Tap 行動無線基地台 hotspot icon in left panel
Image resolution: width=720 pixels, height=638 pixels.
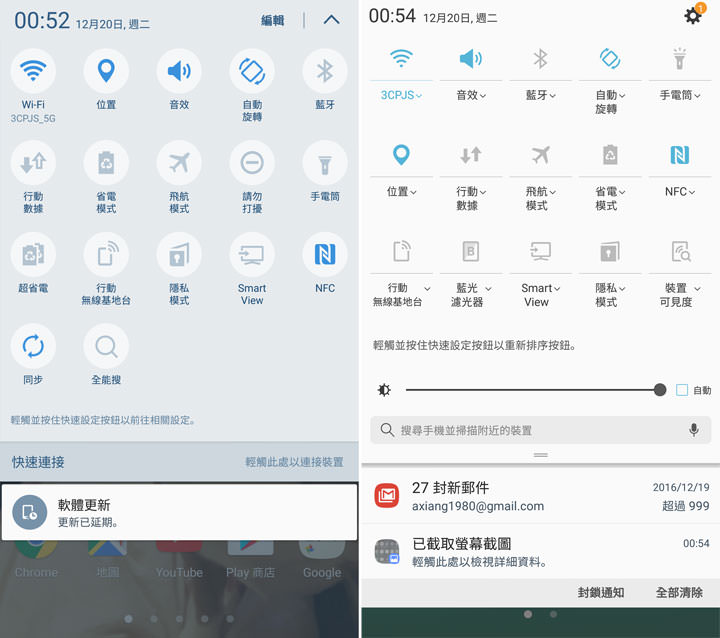(x=106, y=254)
